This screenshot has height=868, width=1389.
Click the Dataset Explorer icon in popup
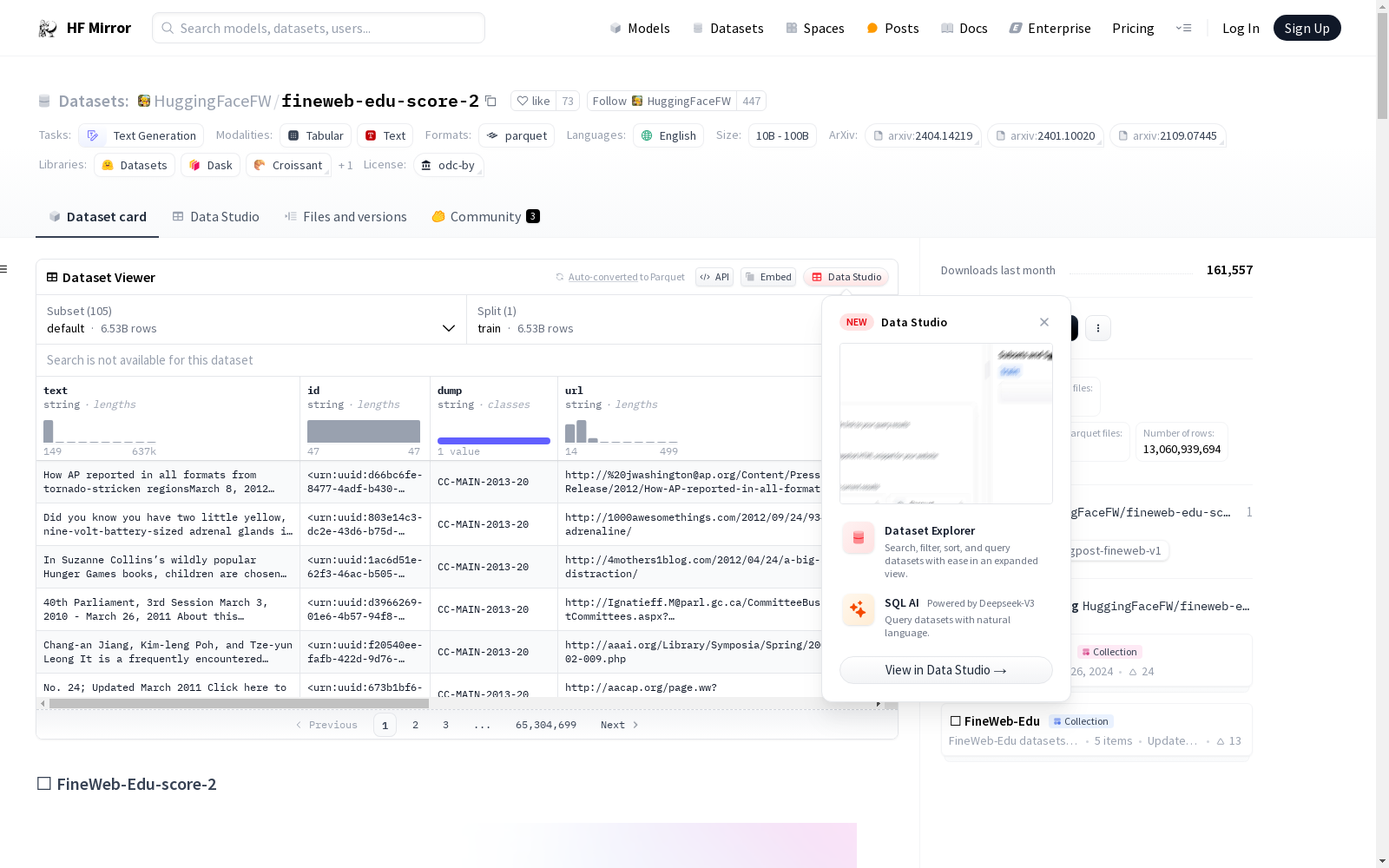tap(858, 538)
